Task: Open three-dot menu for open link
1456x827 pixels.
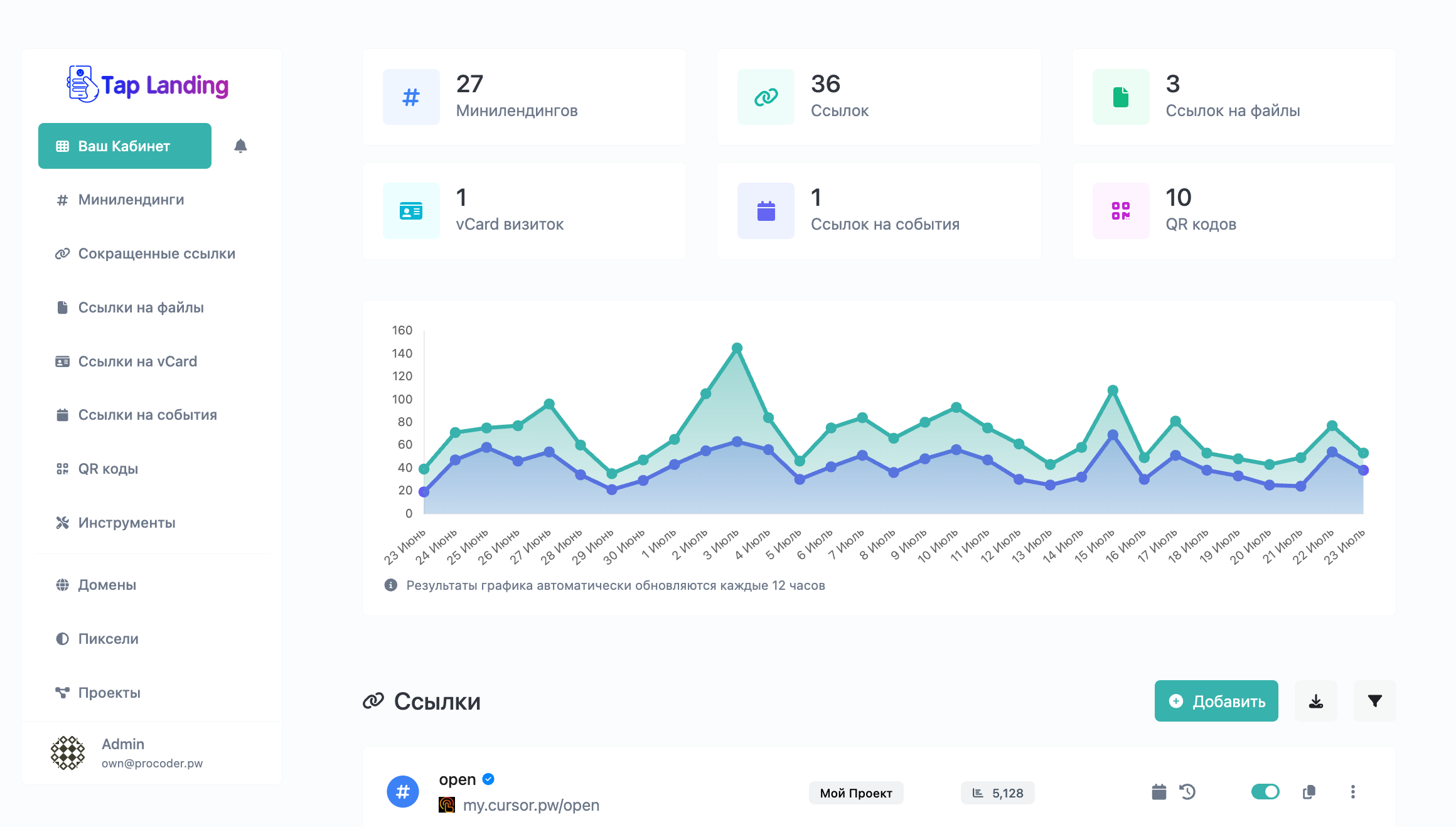Action: (x=1352, y=792)
